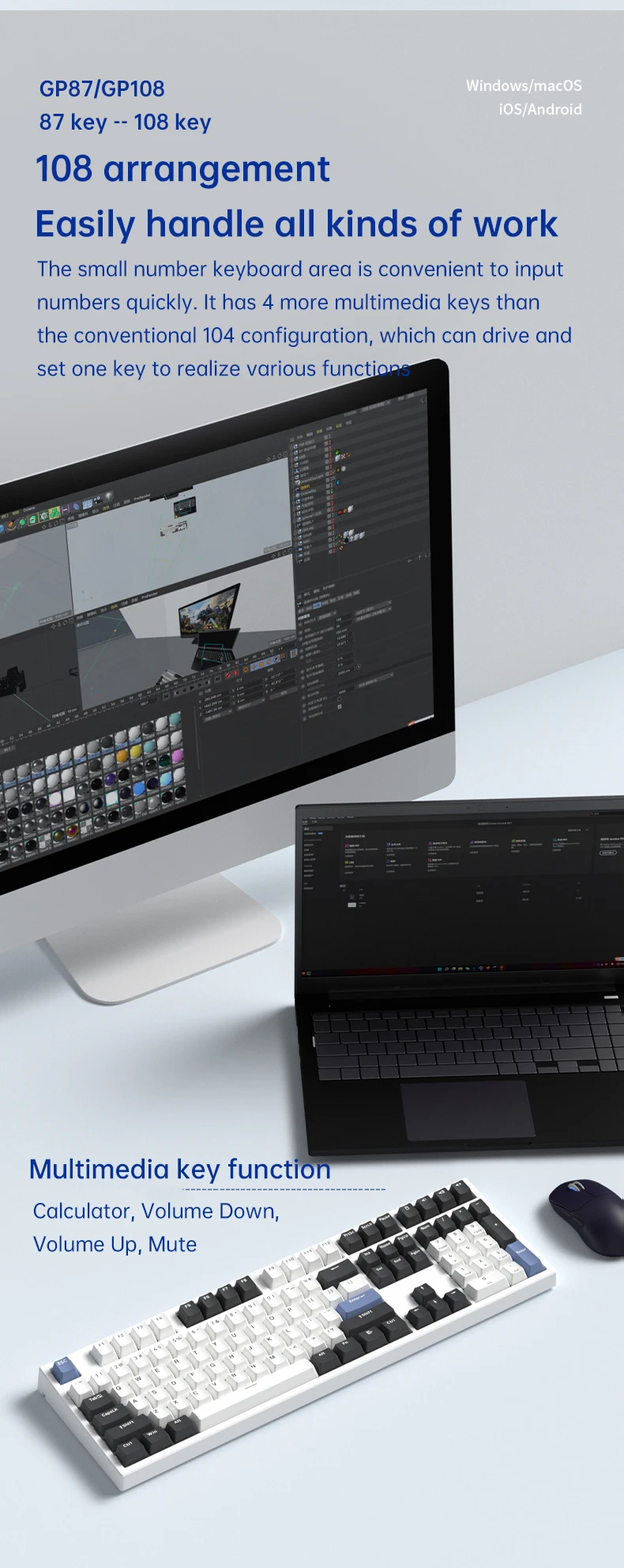Click the "Multimedia key function" heading
The height and width of the screenshot is (1568, 624).
(180, 1169)
